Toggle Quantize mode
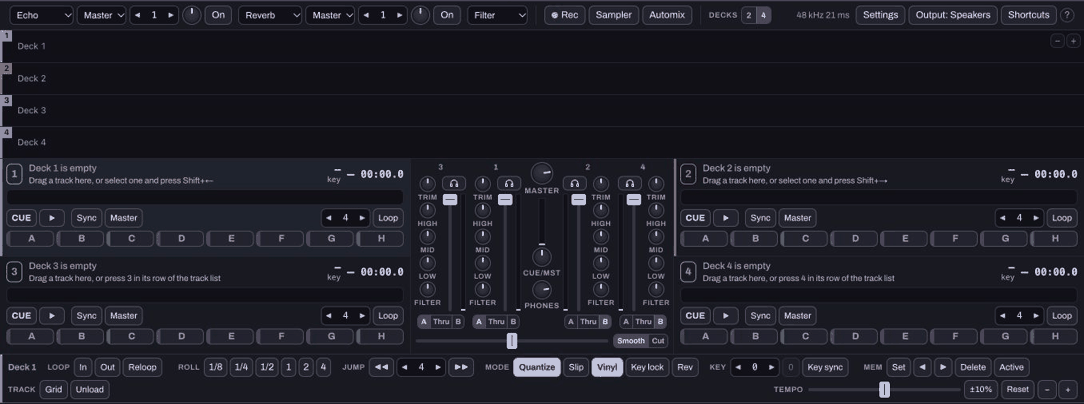The width and height of the screenshot is (1084, 404). coord(537,367)
